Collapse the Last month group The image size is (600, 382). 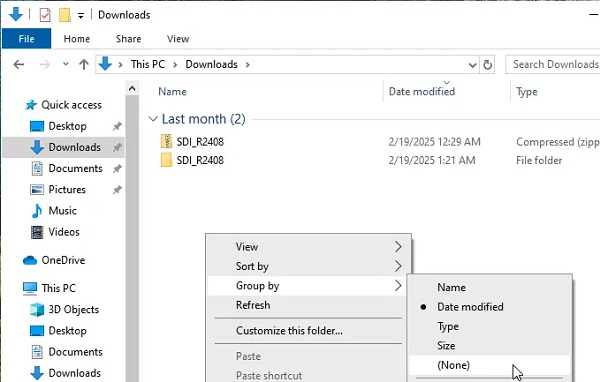(153, 119)
